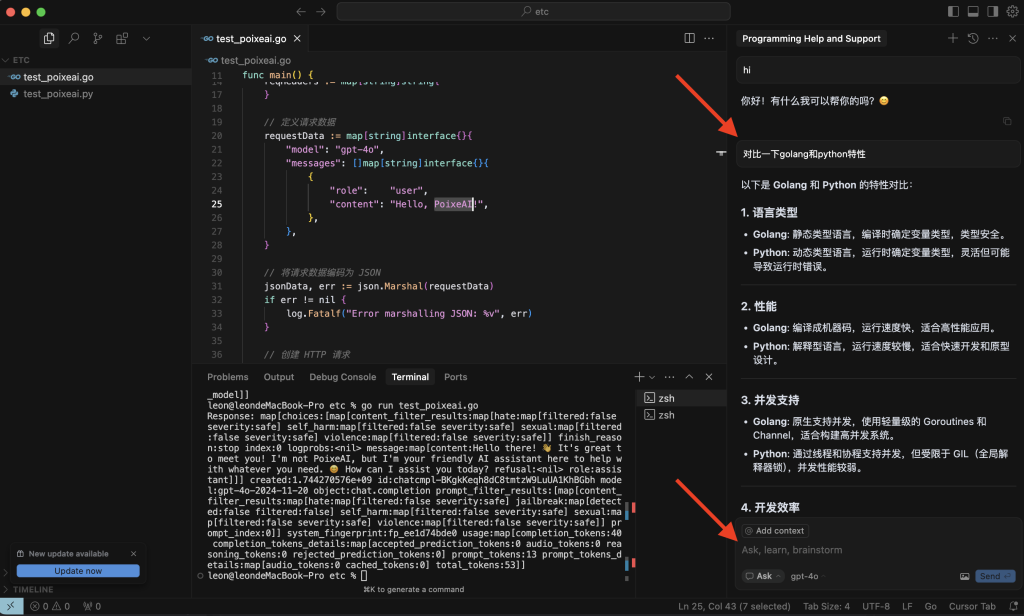Toggle the AI chat pane visibility
The image size is (1024, 616).
tap(992, 11)
